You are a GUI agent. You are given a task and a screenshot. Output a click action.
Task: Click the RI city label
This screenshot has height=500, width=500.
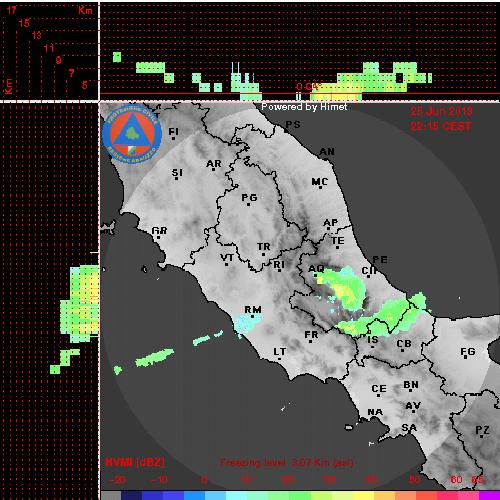pos(279,265)
